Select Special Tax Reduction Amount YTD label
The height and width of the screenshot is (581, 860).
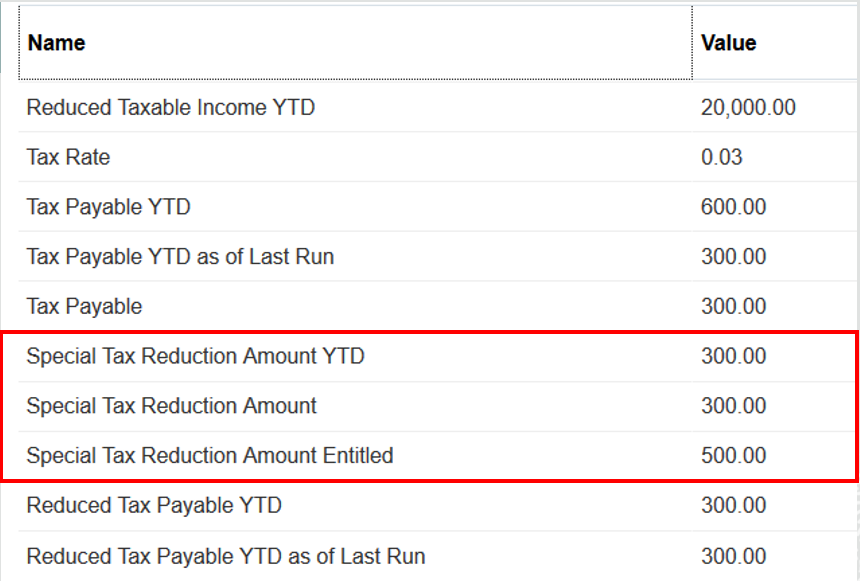tap(195, 356)
